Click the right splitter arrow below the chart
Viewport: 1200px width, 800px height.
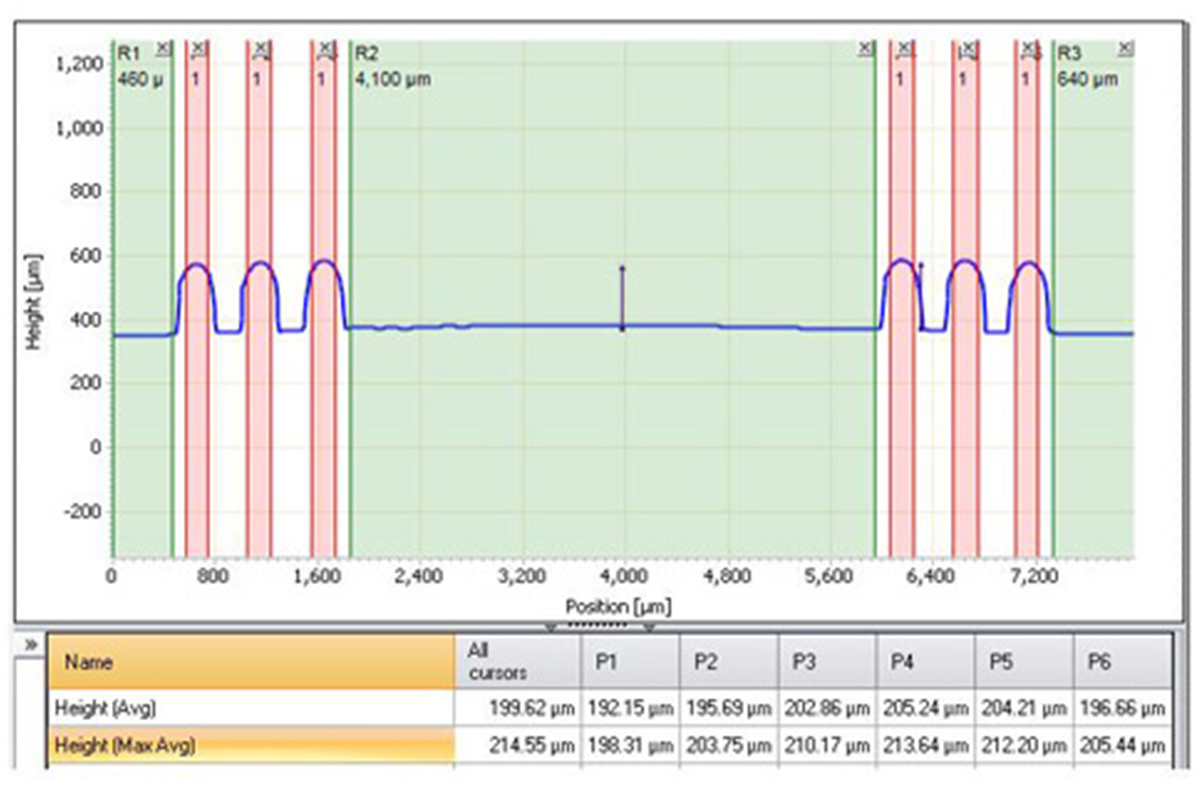tap(649, 628)
